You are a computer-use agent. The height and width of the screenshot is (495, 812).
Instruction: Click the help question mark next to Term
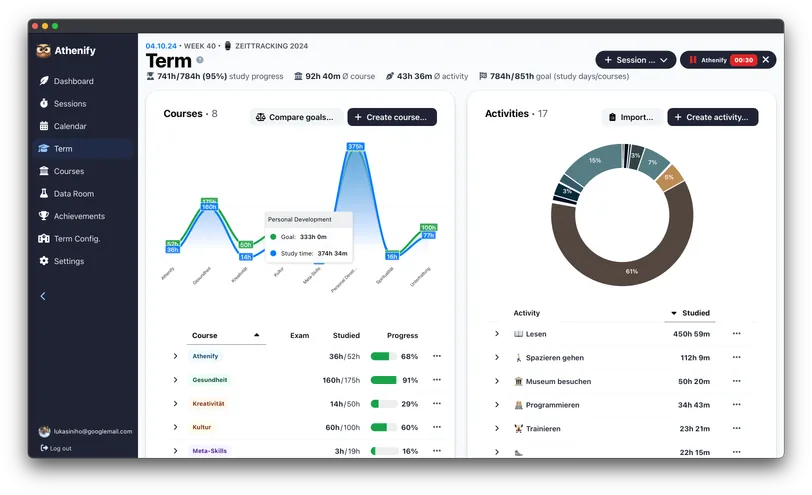tap(200, 61)
